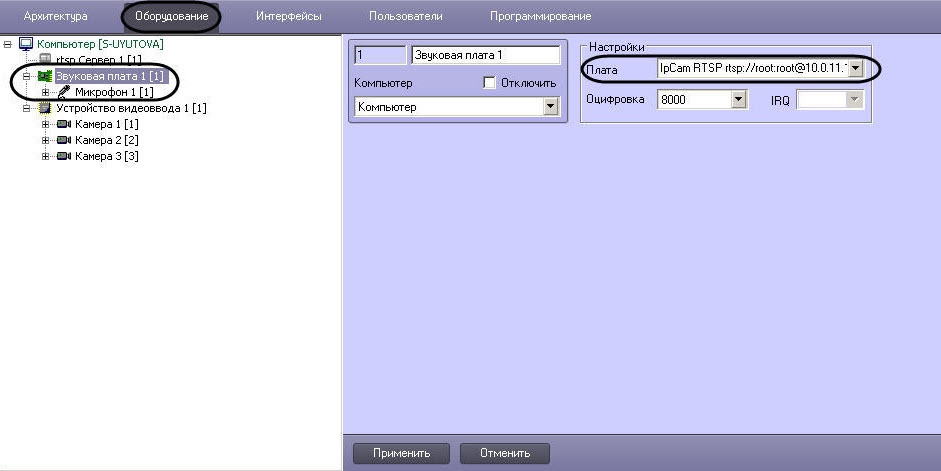The image size is (941, 471).
Task: Switch to the Архитектура tab
Action: pos(55,16)
